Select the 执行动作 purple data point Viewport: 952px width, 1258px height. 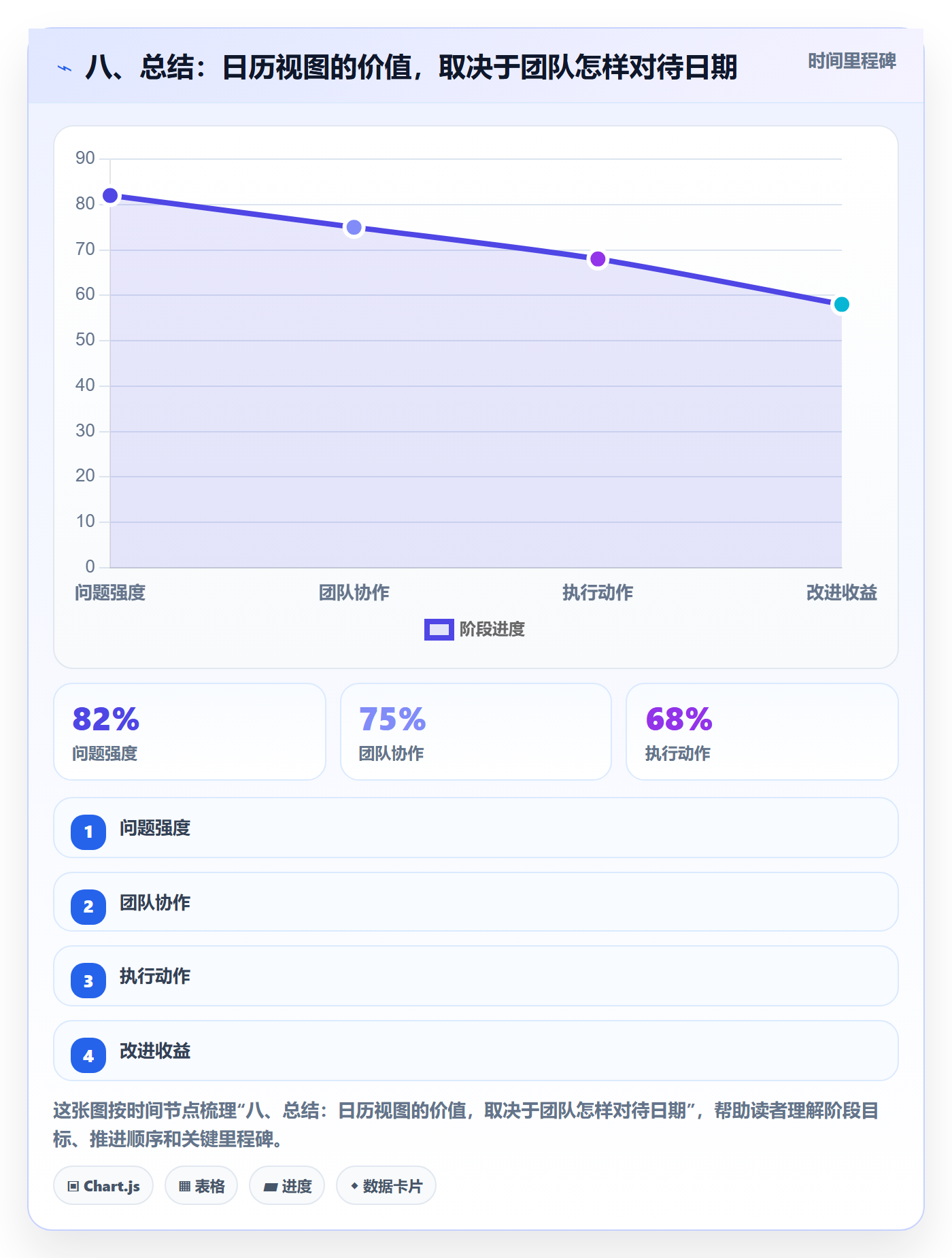coord(598,259)
